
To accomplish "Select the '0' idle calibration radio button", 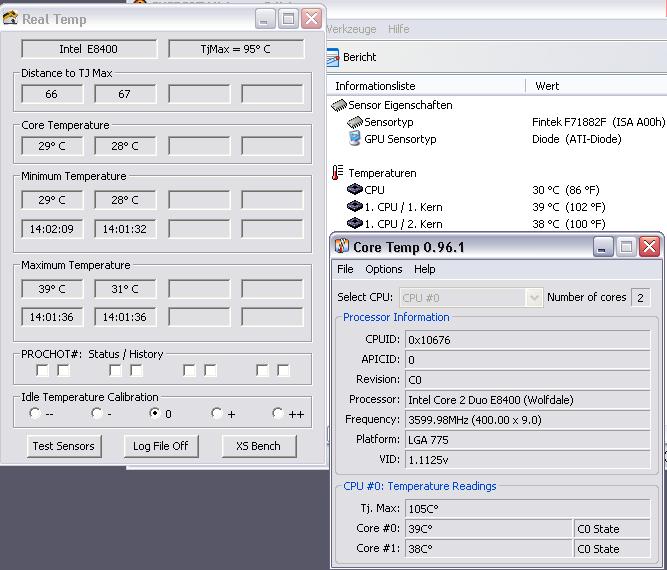I will pyautogui.click(x=155, y=413).
